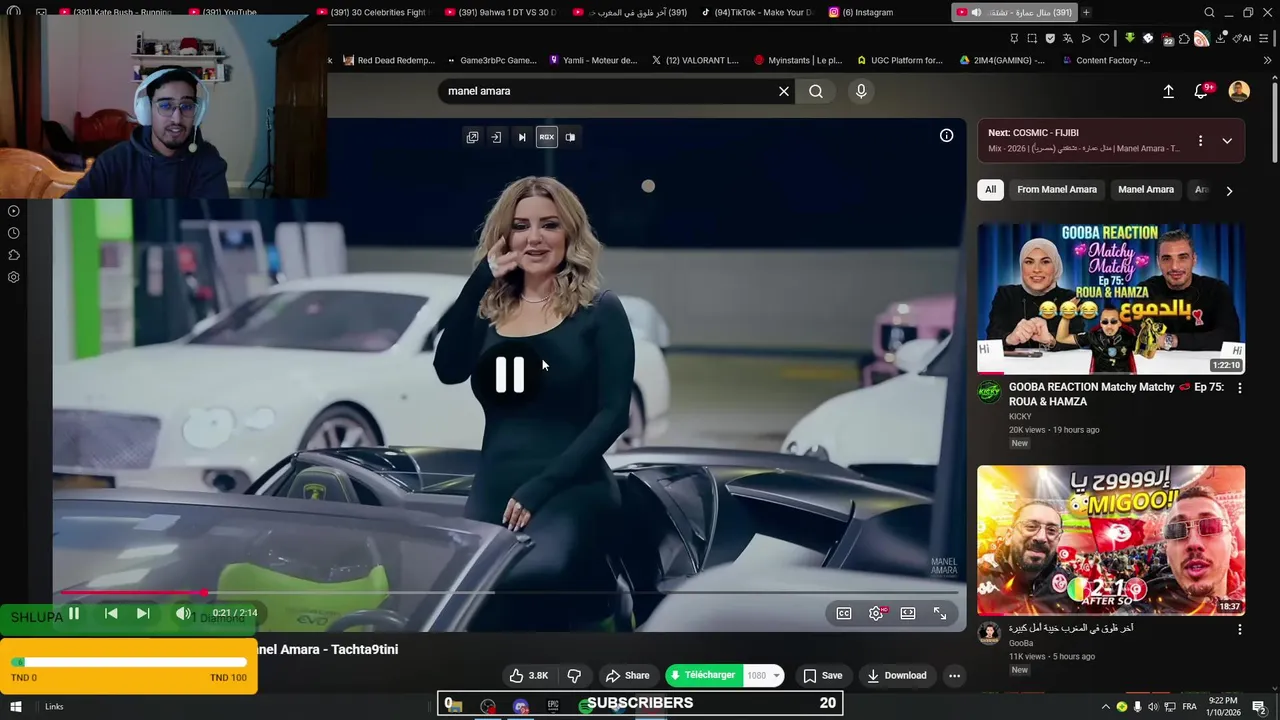Viewport: 1280px width, 720px height.
Task: Open the browser sidebar history clock icon
Action: [x=14, y=233]
